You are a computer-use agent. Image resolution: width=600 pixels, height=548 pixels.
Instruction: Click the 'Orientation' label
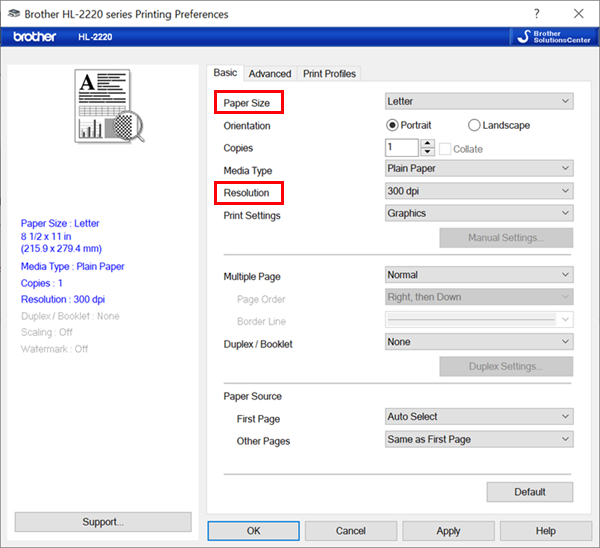(x=247, y=126)
